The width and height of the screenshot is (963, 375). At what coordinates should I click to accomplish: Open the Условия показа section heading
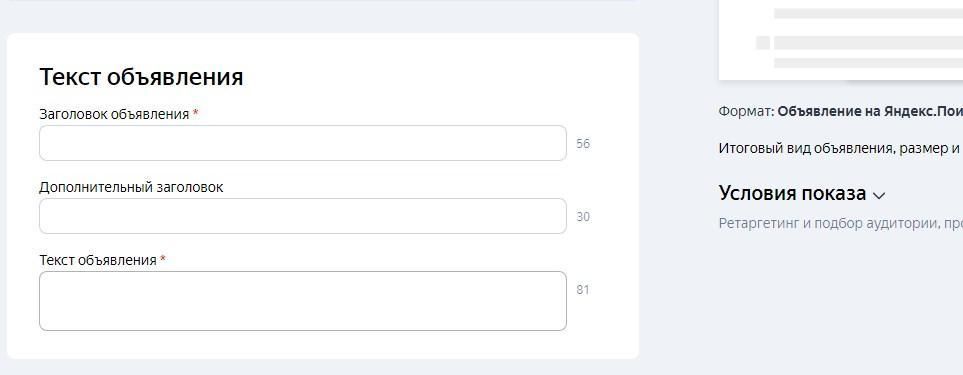[792, 193]
